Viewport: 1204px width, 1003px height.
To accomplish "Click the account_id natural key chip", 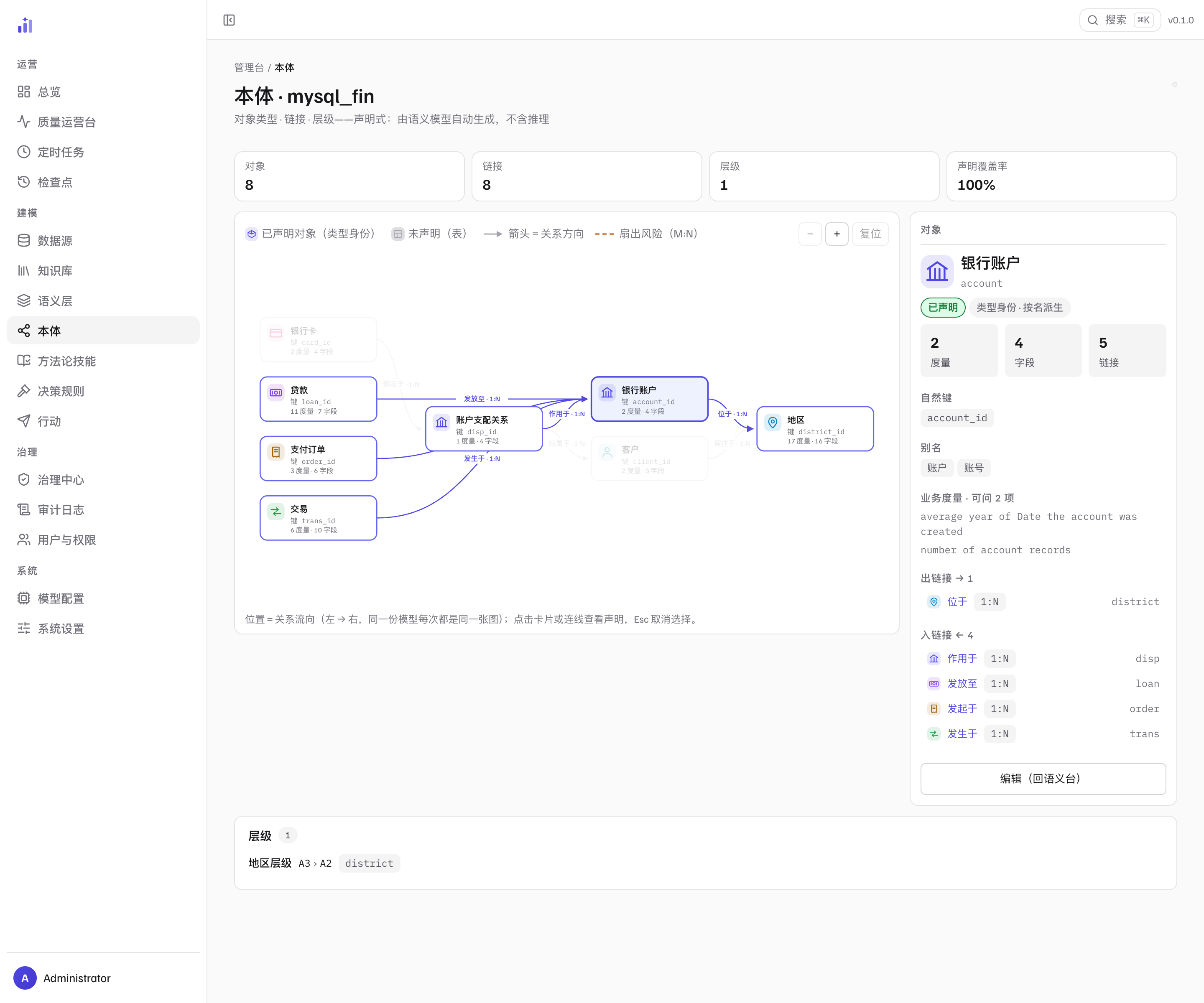I will coord(957,418).
